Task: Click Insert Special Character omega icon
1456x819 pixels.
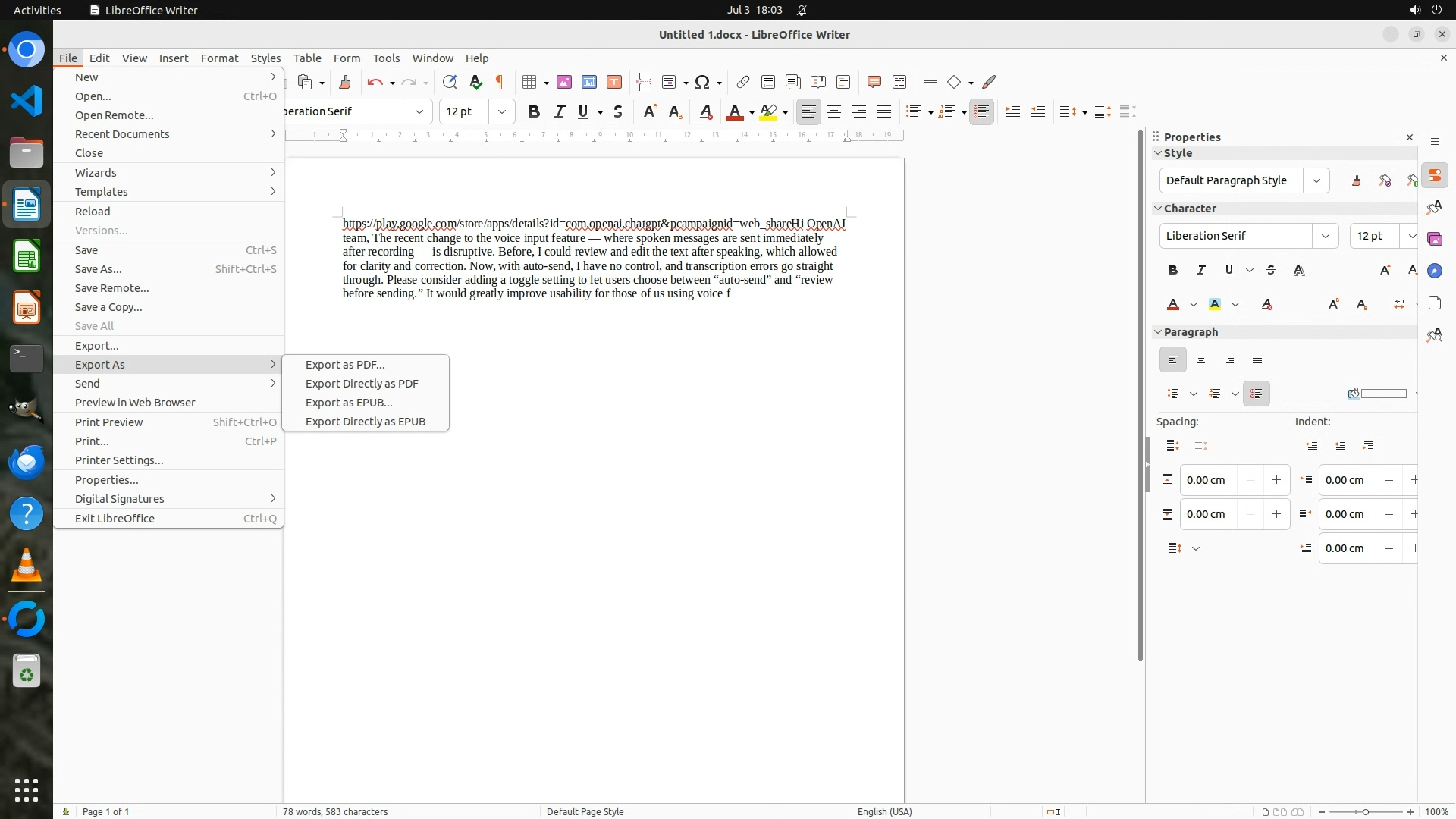Action: [x=702, y=82]
